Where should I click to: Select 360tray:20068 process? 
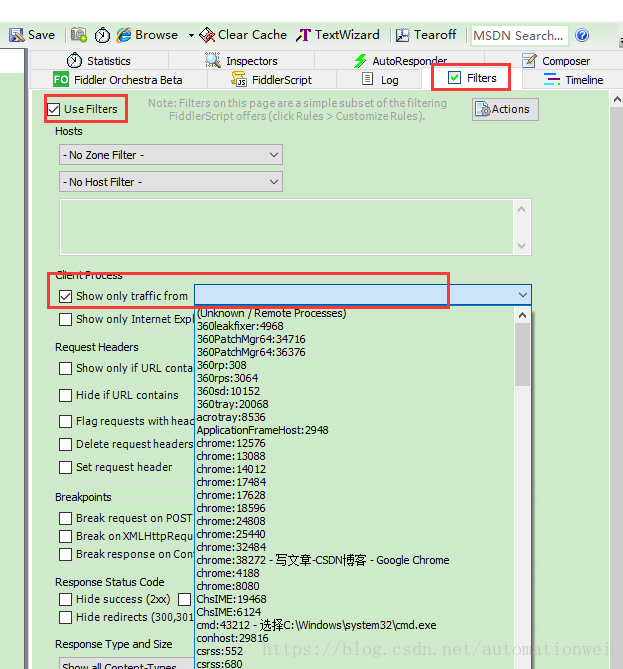[355, 404]
